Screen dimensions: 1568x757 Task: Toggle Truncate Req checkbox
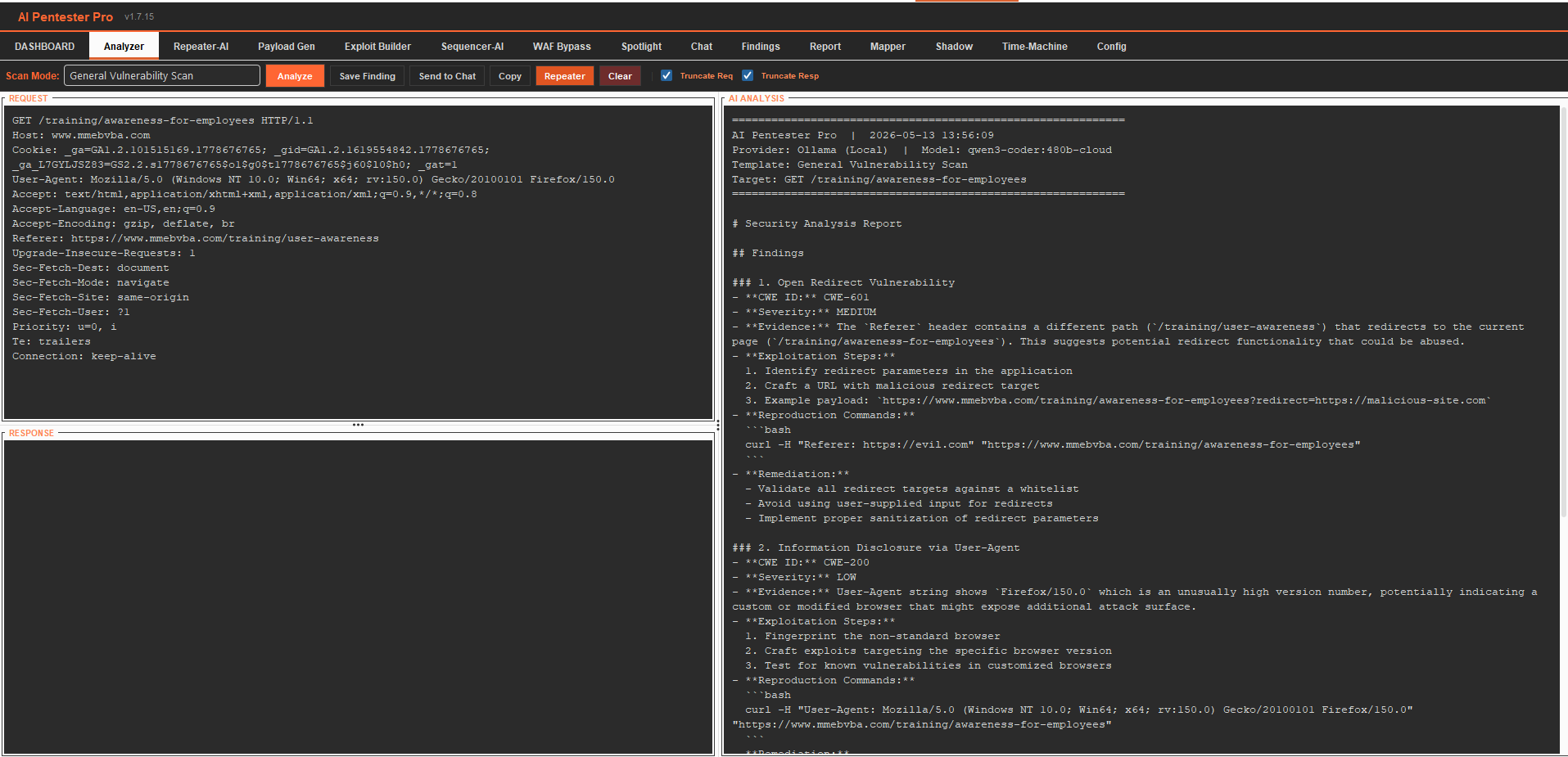(667, 75)
